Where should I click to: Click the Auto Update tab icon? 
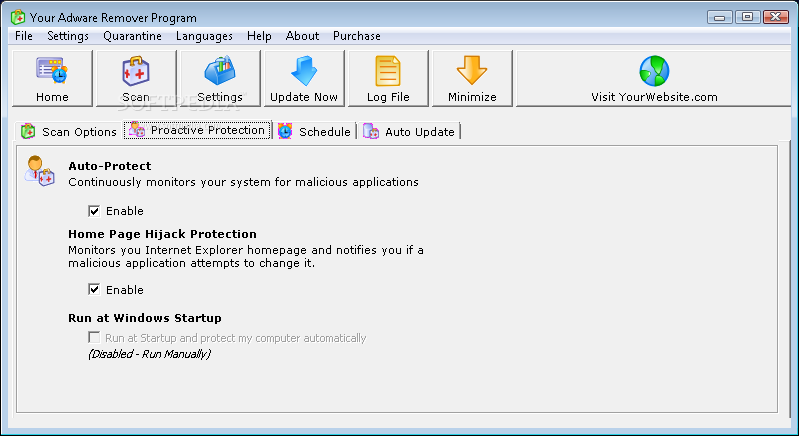point(370,131)
